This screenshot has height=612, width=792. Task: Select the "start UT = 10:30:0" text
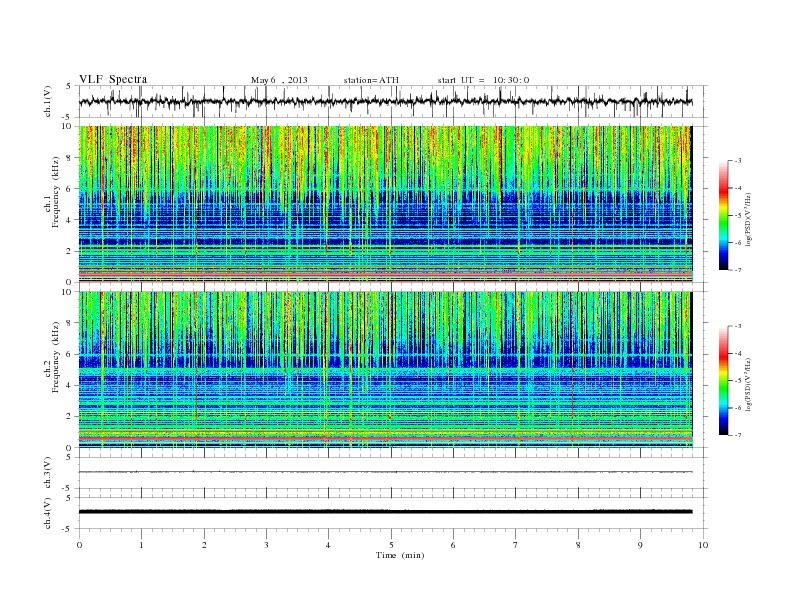pos(483,80)
